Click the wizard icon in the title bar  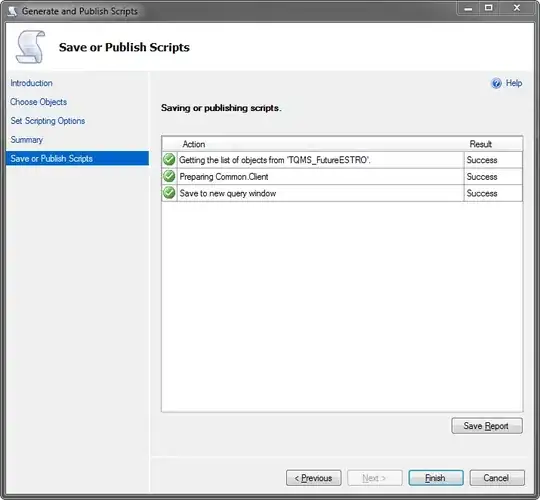coord(12,11)
